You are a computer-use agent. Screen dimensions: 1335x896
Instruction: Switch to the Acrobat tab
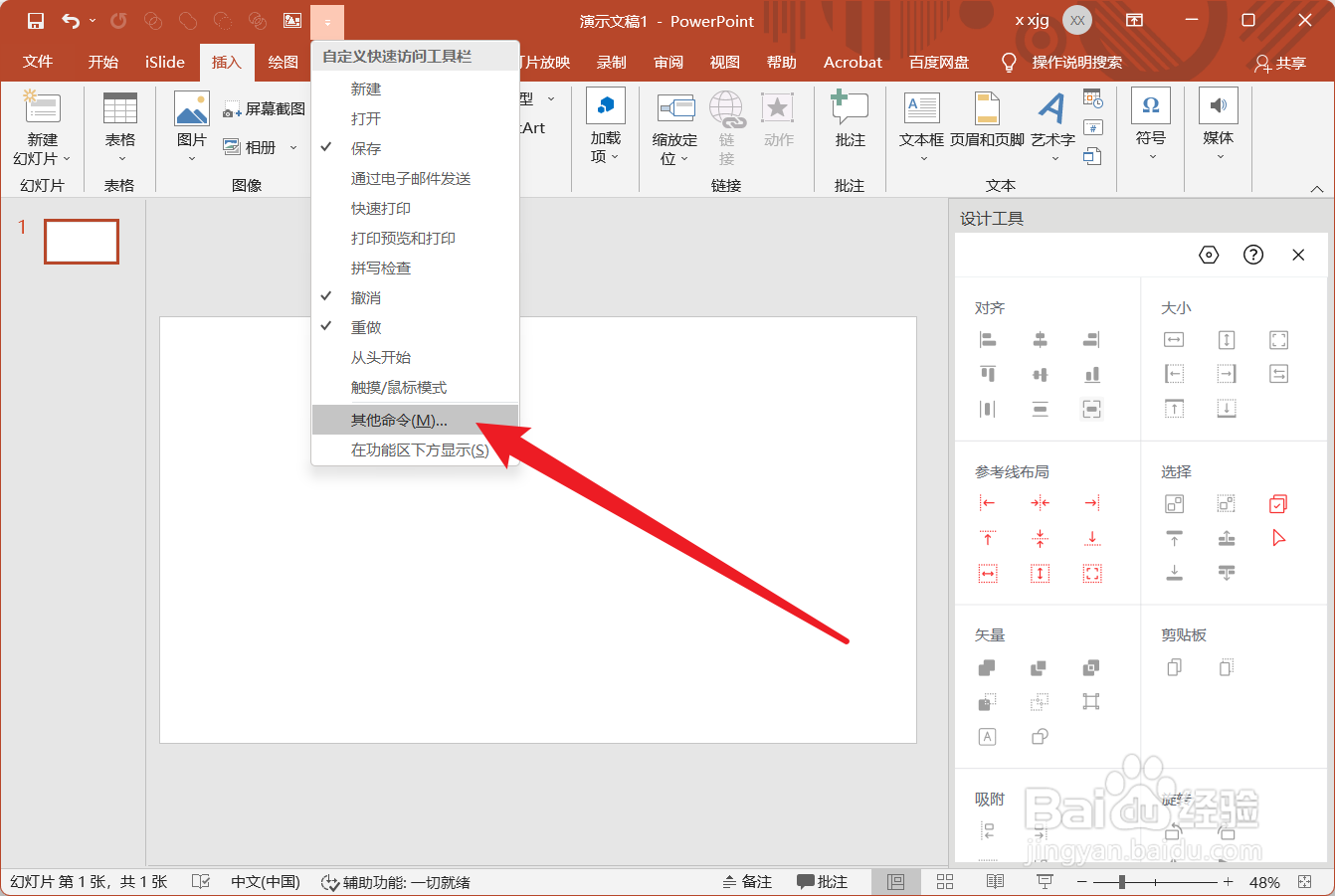pos(853,62)
